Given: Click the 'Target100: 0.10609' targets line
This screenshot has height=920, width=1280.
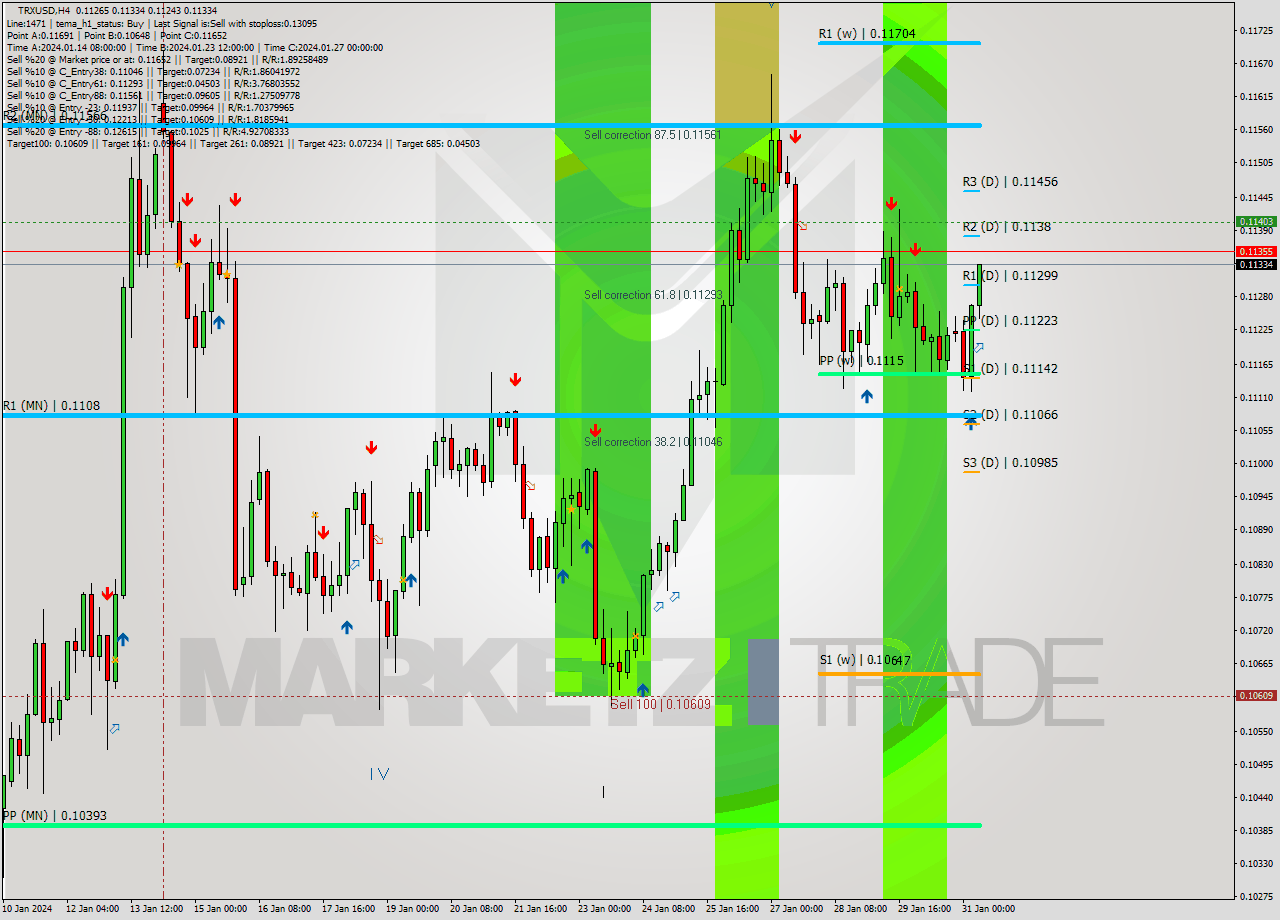Looking at the screenshot, I should (243, 144).
